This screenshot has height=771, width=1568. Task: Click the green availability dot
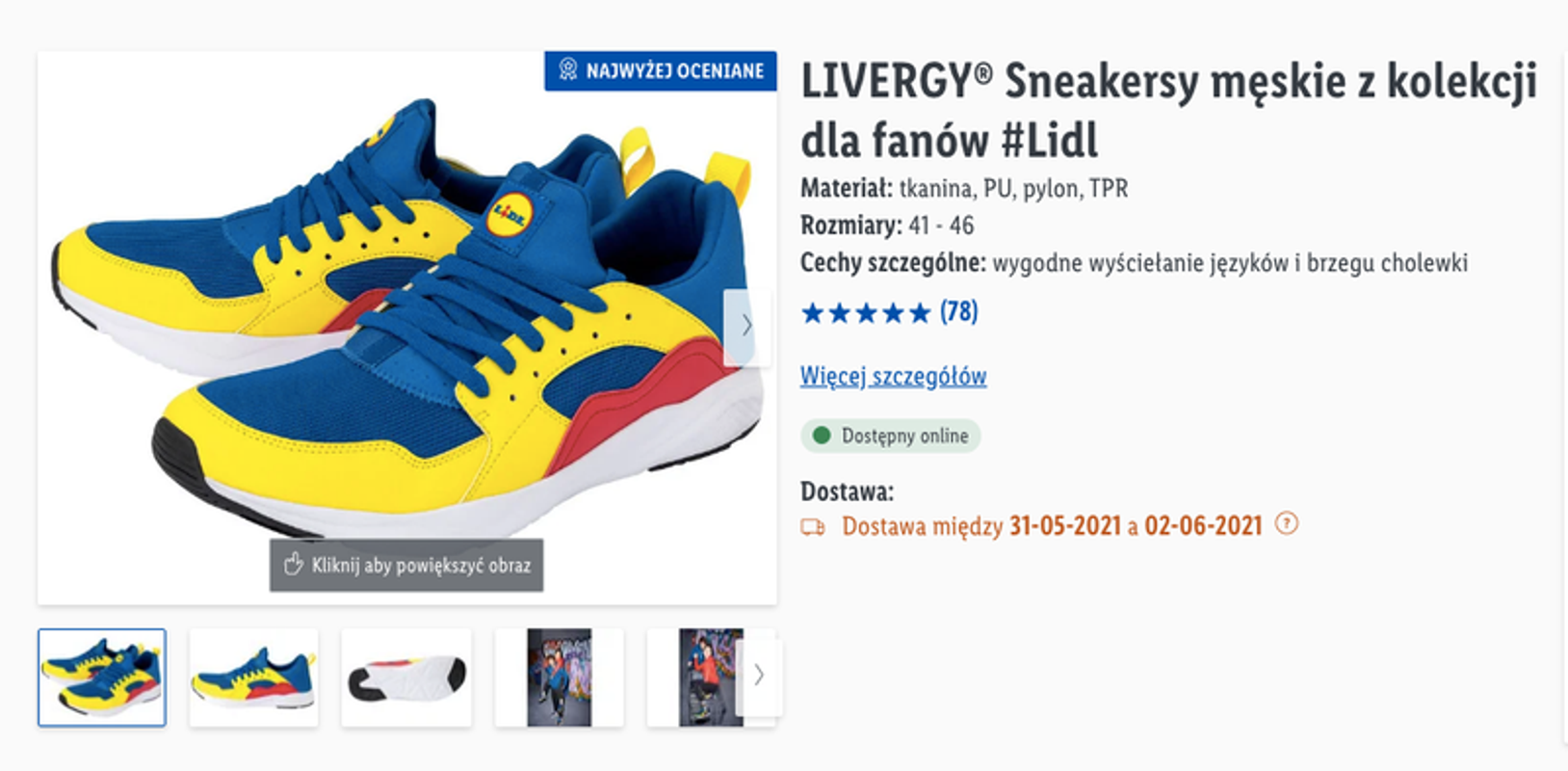click(x=822, y=436)
